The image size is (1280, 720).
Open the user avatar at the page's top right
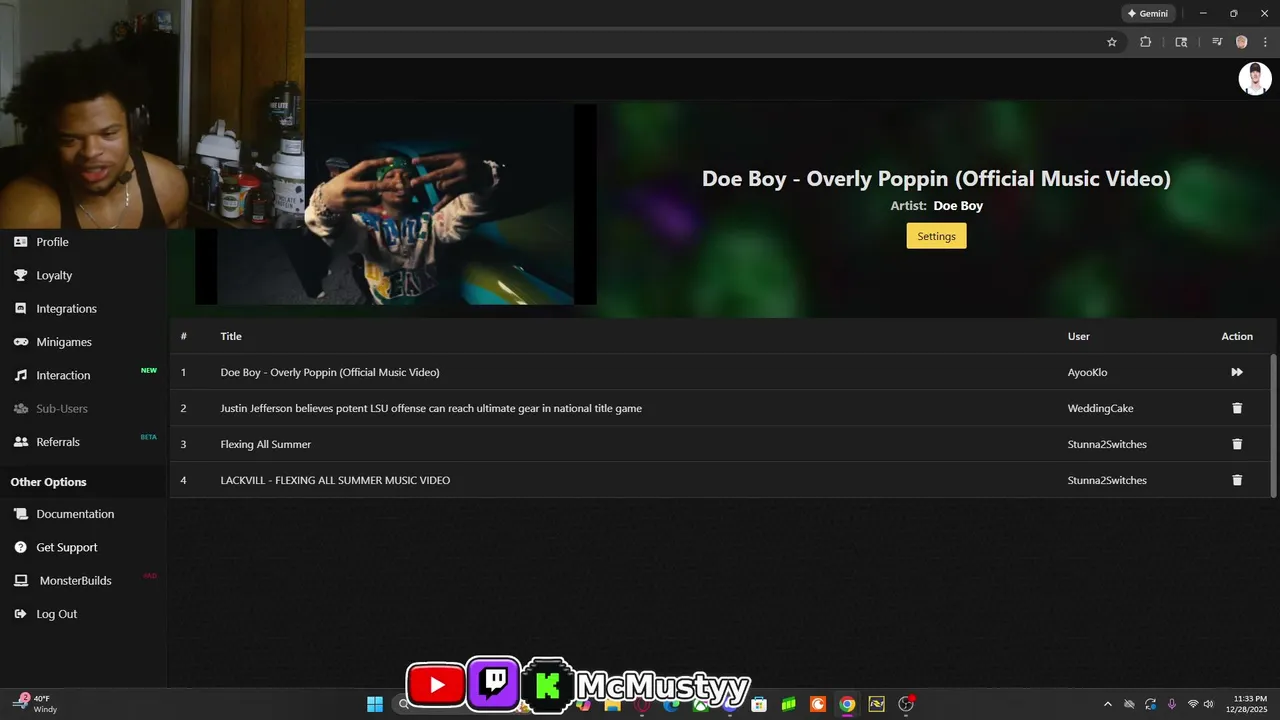click(x=1255, y=79)
